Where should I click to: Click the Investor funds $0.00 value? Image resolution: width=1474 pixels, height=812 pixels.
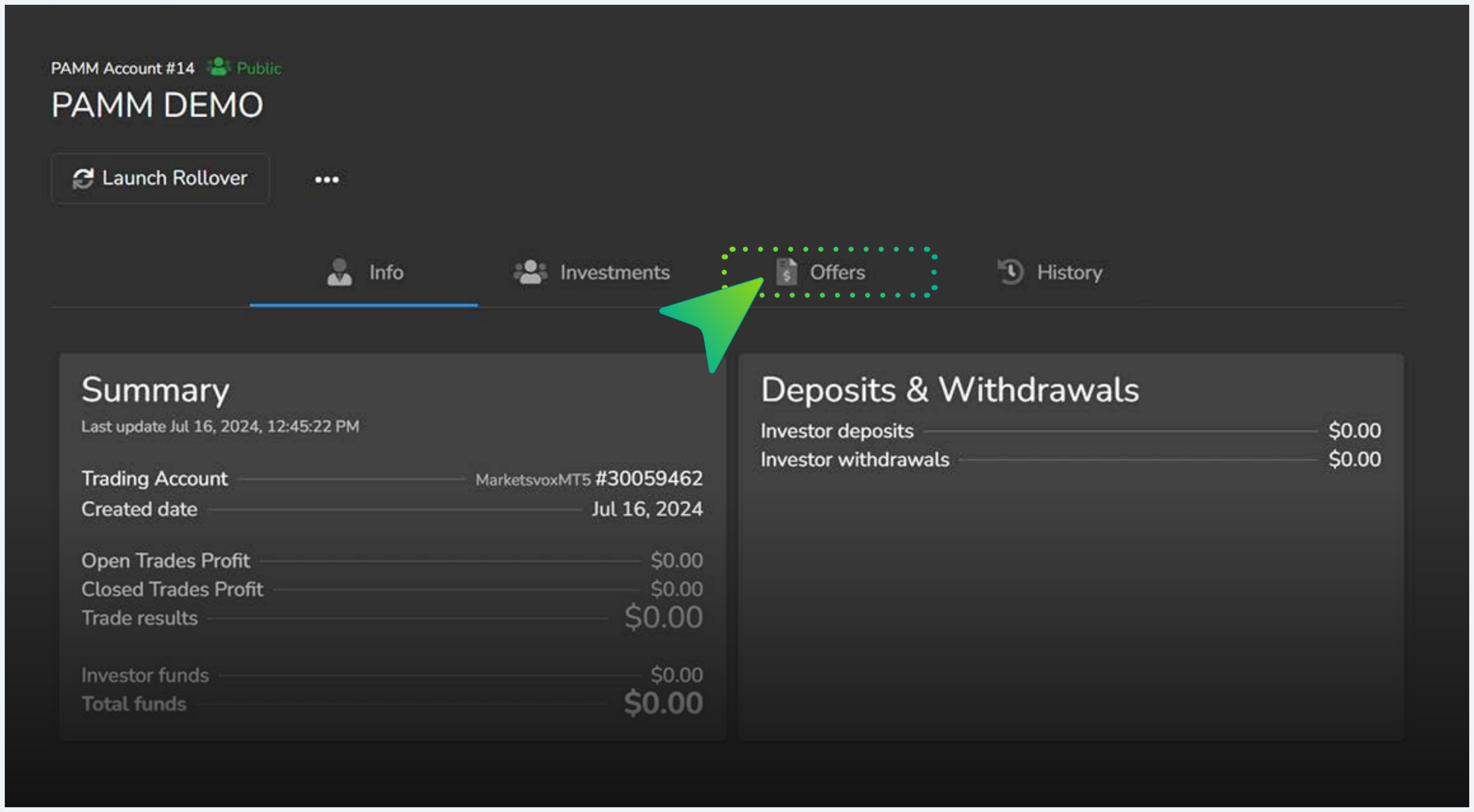coord(677,675)
